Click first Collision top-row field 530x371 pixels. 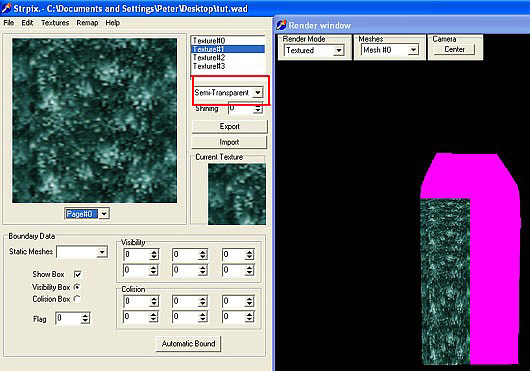(141, 301)
